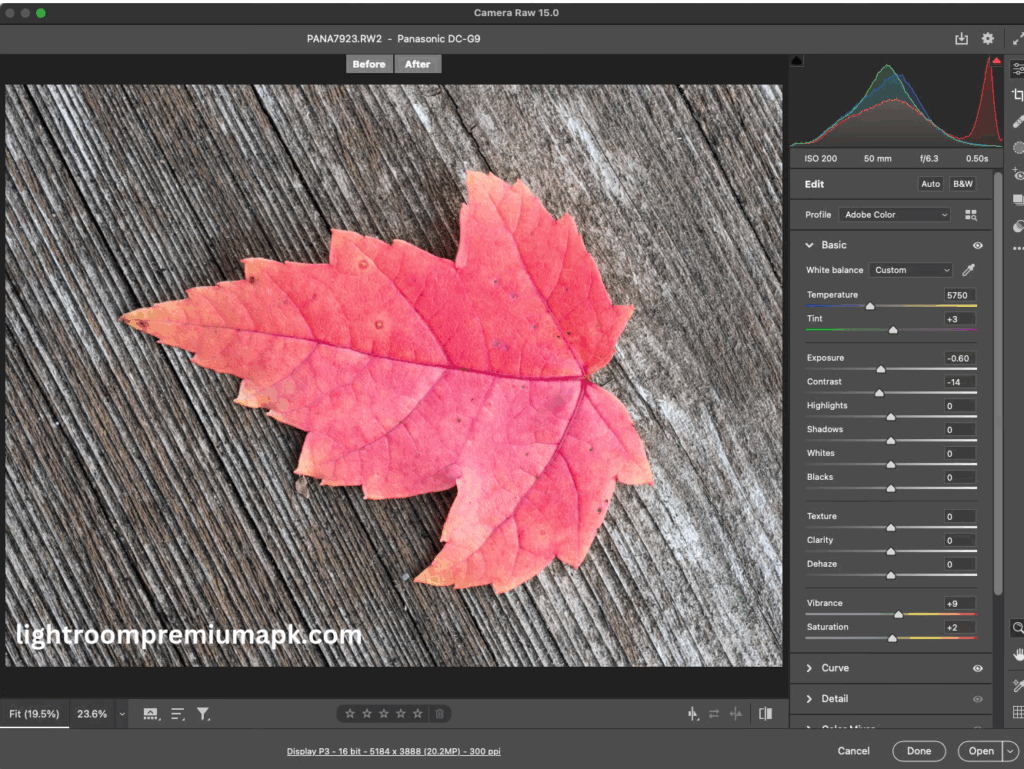
Task: Switch to the Before view tab
Action: coord(369,63)
